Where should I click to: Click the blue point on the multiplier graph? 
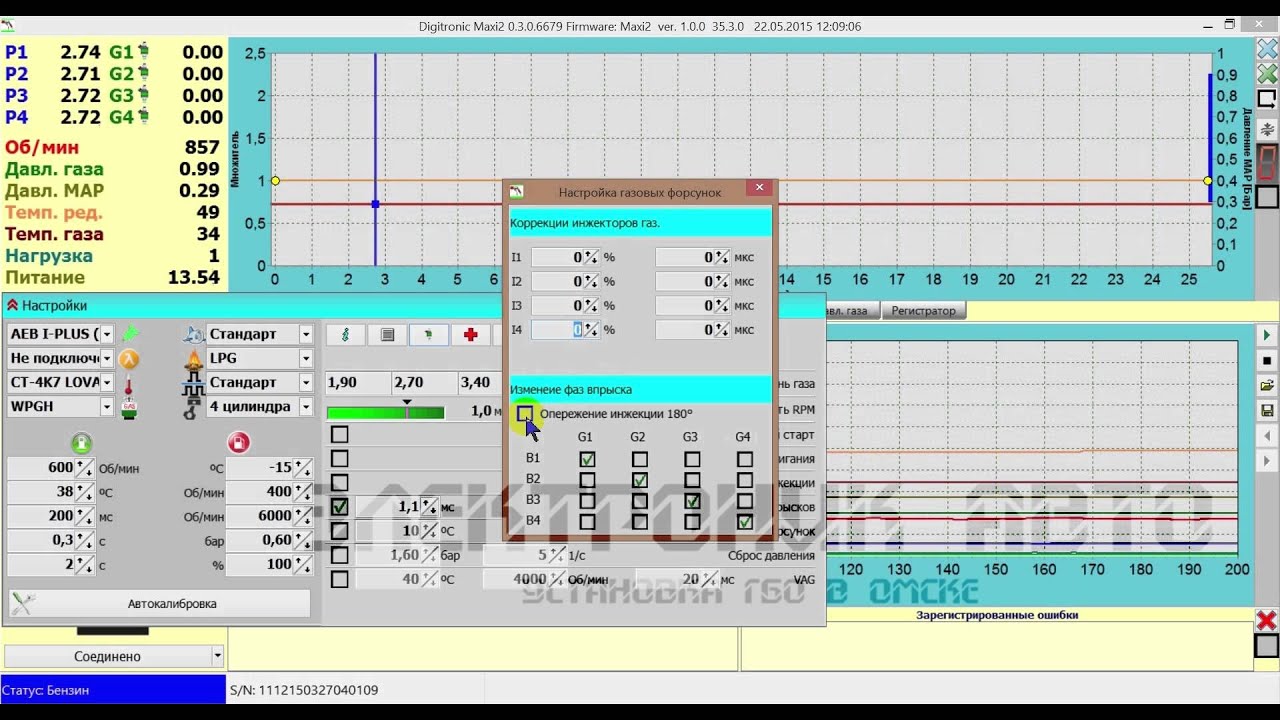click(375, 204)
